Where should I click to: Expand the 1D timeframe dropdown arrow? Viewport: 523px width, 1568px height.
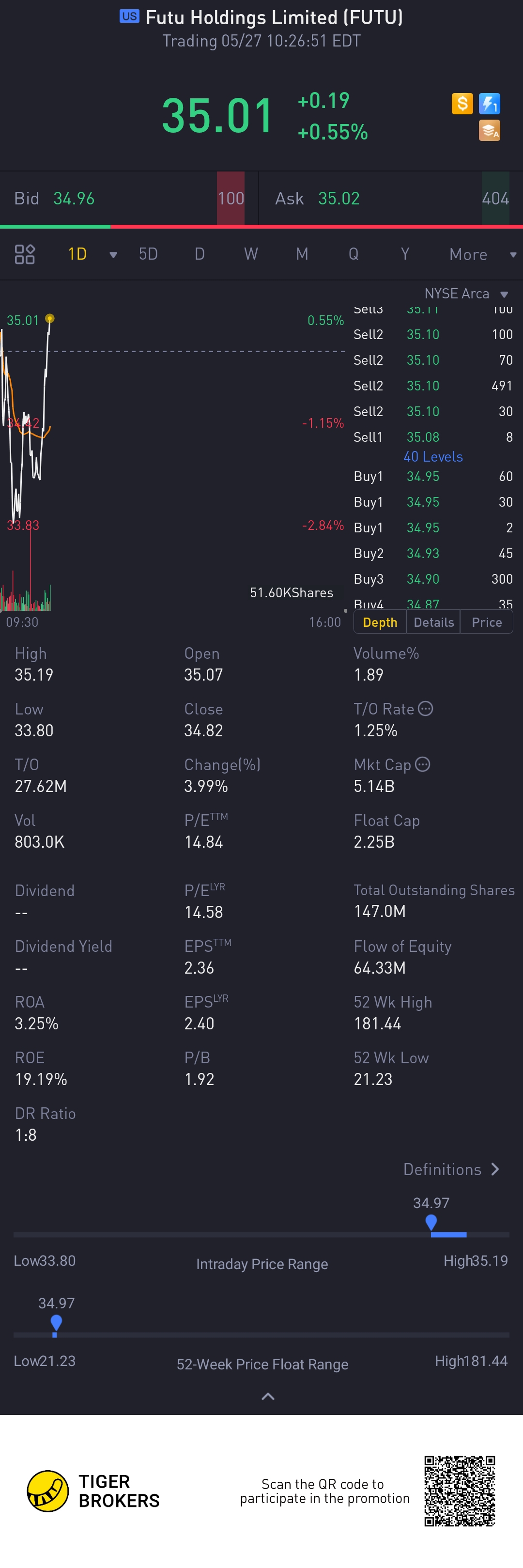(113, 254)
